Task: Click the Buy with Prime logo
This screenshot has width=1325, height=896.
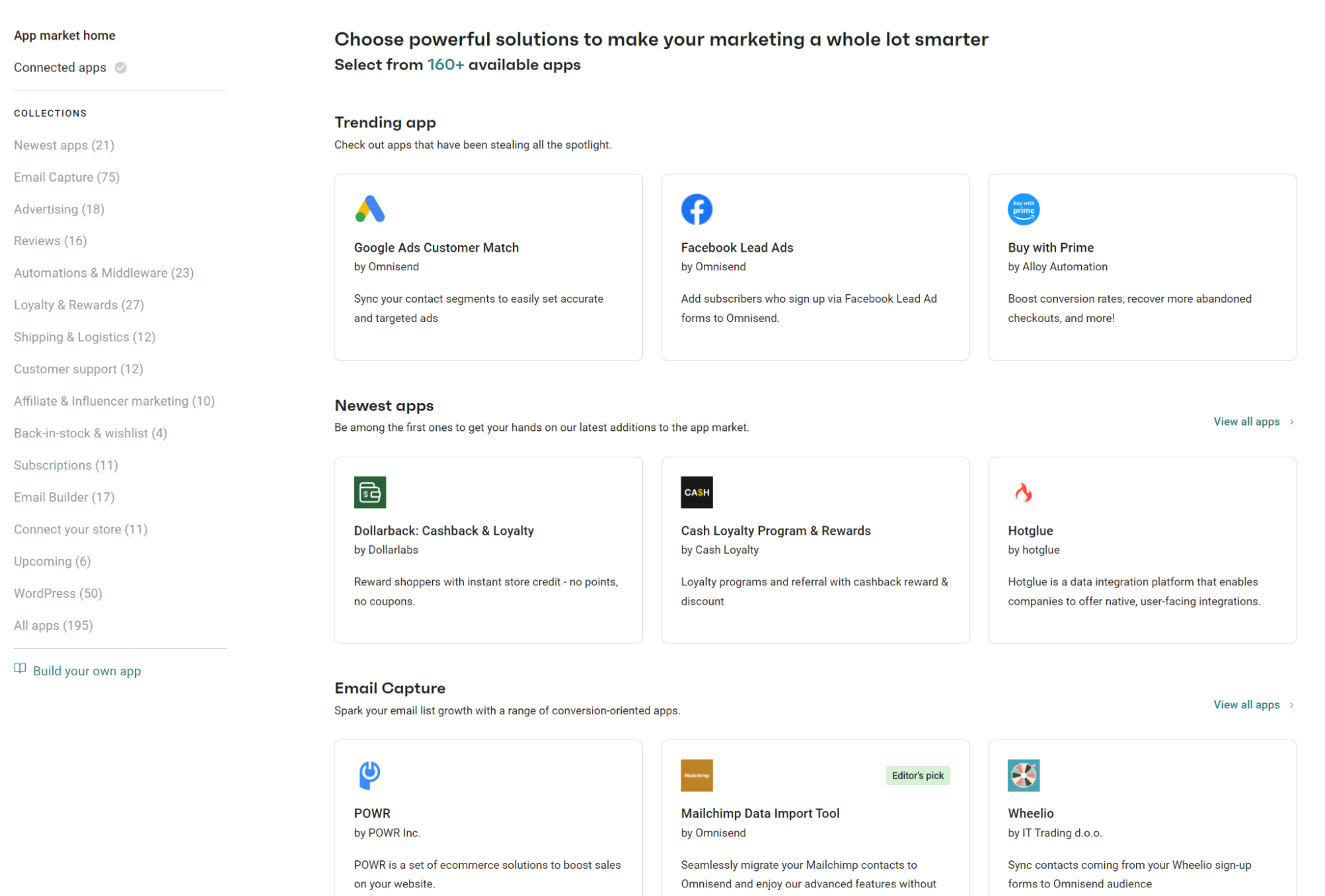Action: (1023, 209)
